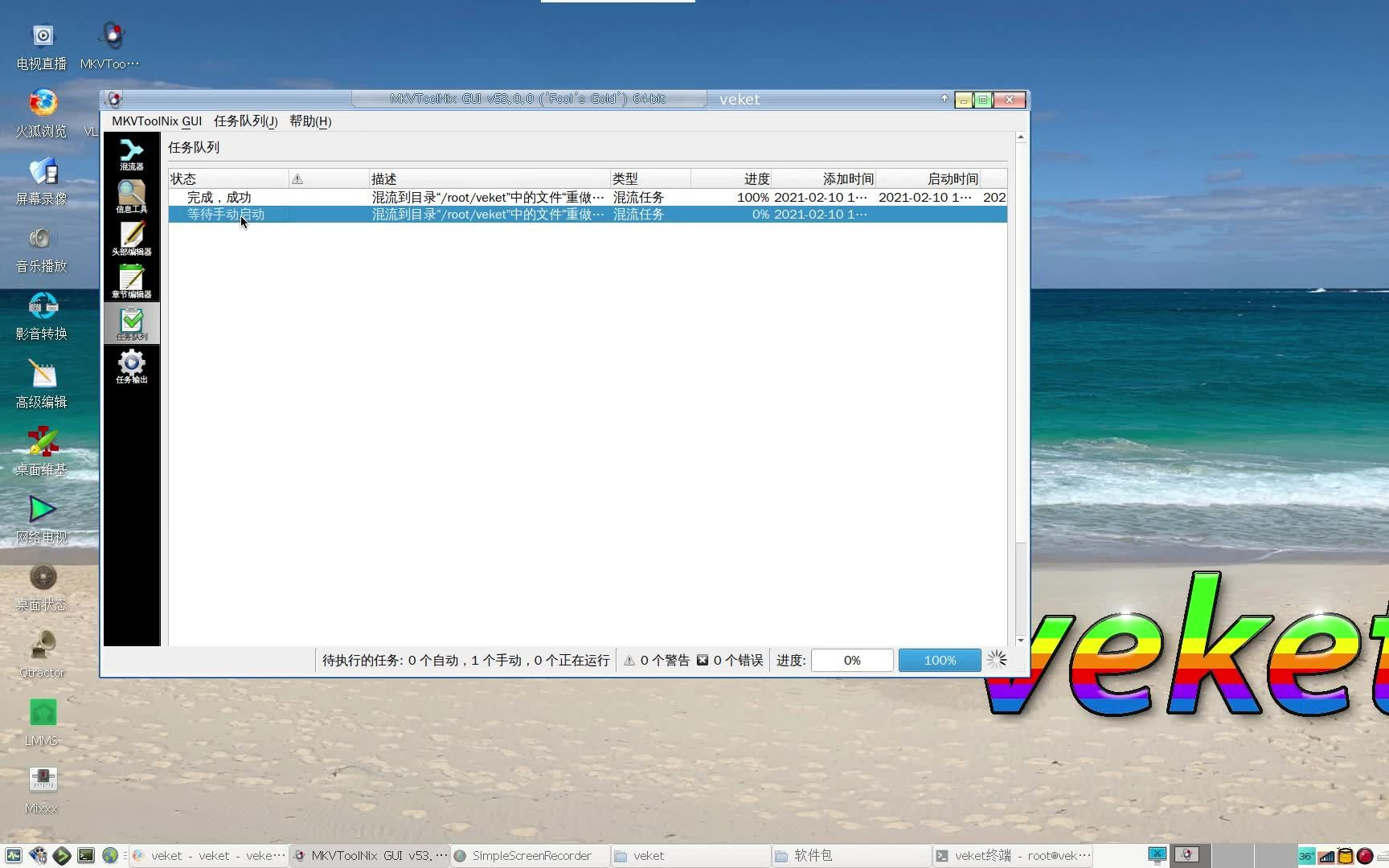Switch to 软件包 folder taskbar window
1389x868 pixels.
click(x=852, y=856)
